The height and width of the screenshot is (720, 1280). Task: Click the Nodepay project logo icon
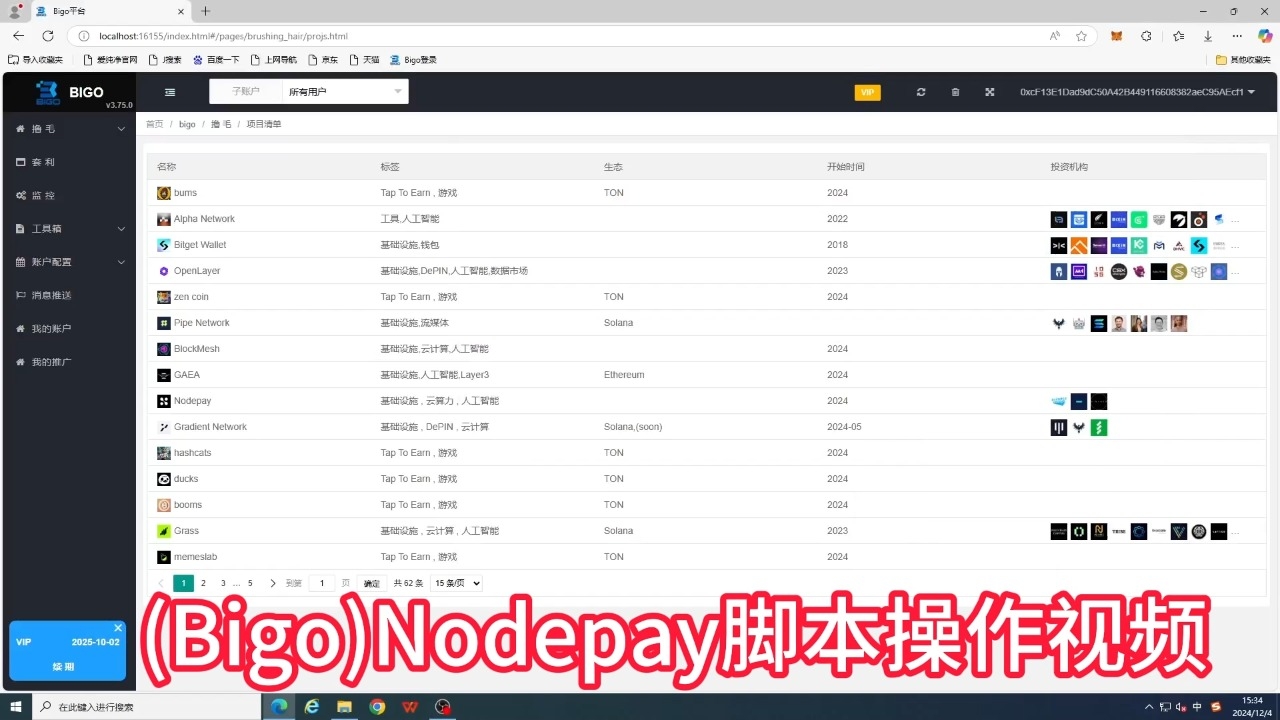[163, 401]
